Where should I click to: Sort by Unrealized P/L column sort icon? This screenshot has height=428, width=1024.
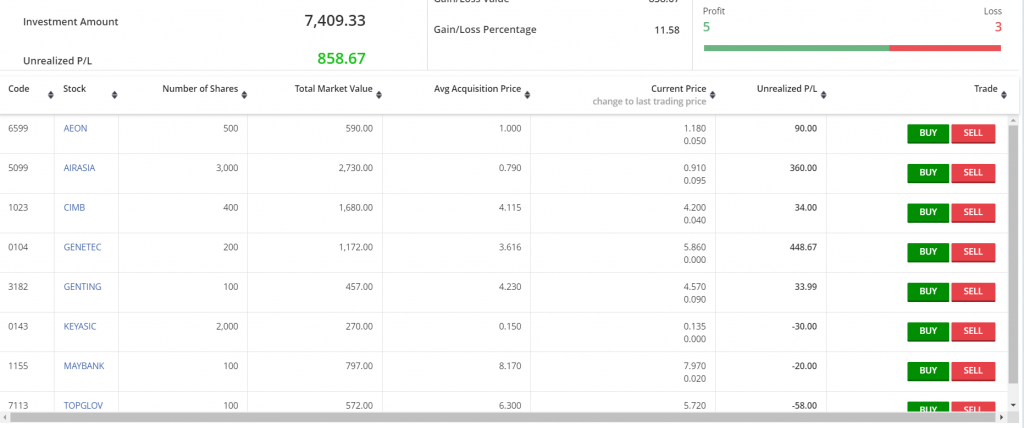click(x=823, y=95)
